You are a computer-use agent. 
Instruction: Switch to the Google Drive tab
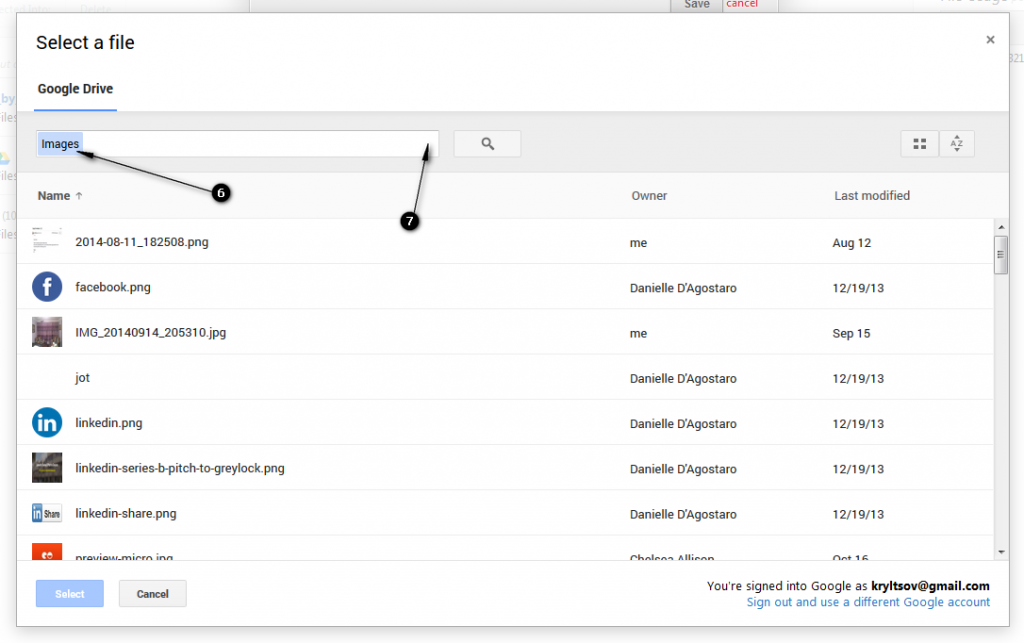tap(74, 88)
